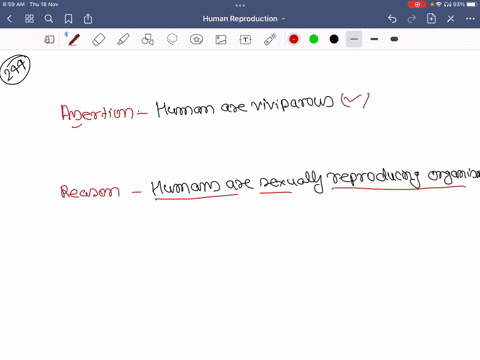Close editing mode with the X
The image size is (480, 360).
pos(451,19)
